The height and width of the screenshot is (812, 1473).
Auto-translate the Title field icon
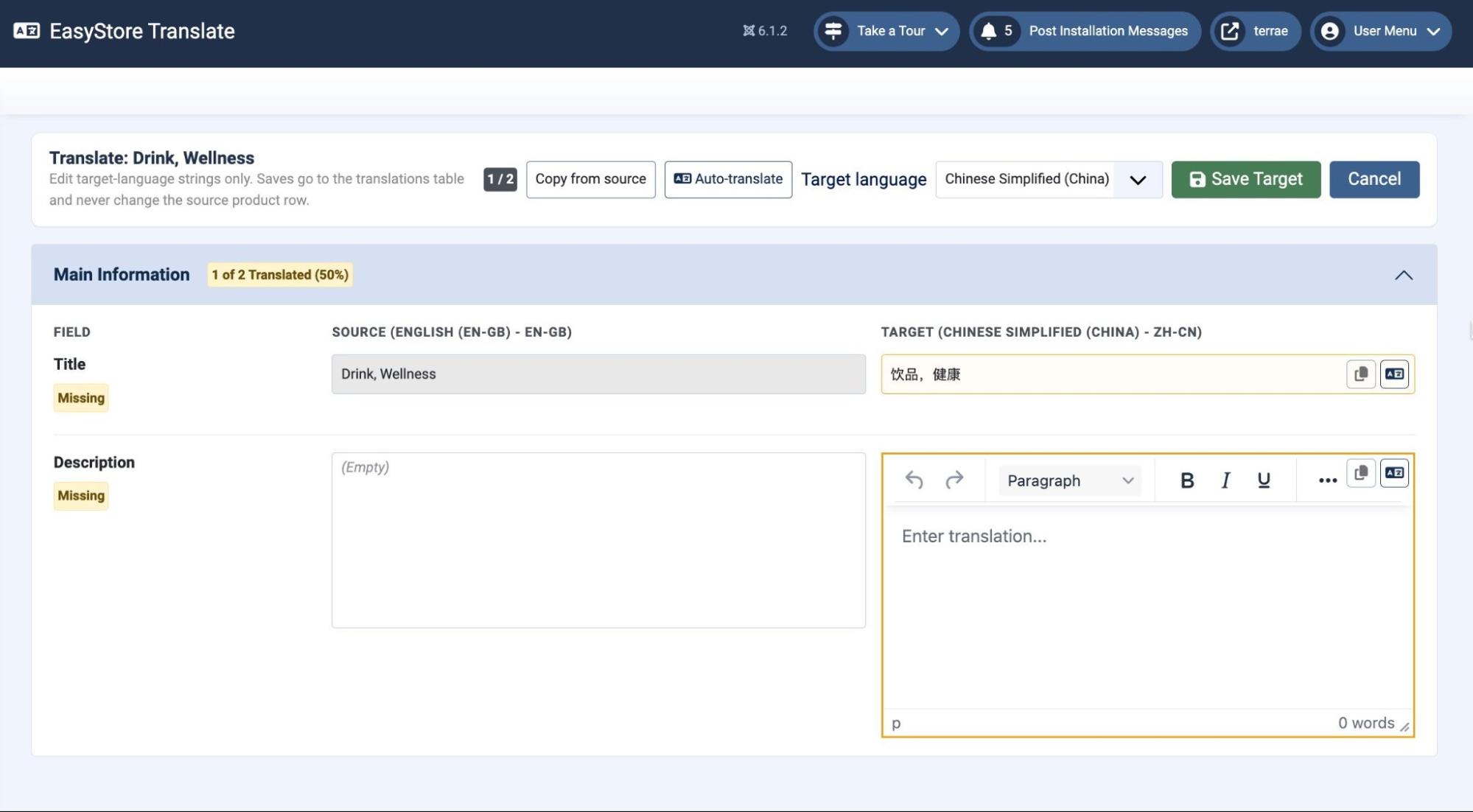point(1394,374)
